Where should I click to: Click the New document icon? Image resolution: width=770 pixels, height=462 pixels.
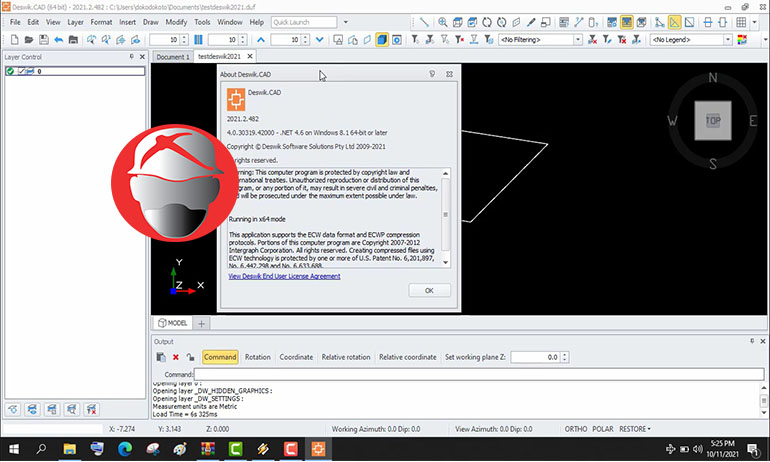(x=14, y=40)
